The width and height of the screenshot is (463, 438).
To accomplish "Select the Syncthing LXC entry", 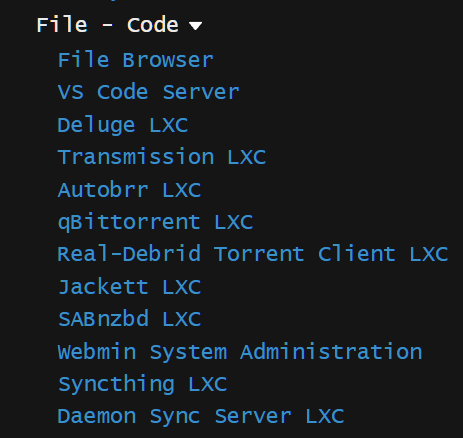I will coord(143,384).
